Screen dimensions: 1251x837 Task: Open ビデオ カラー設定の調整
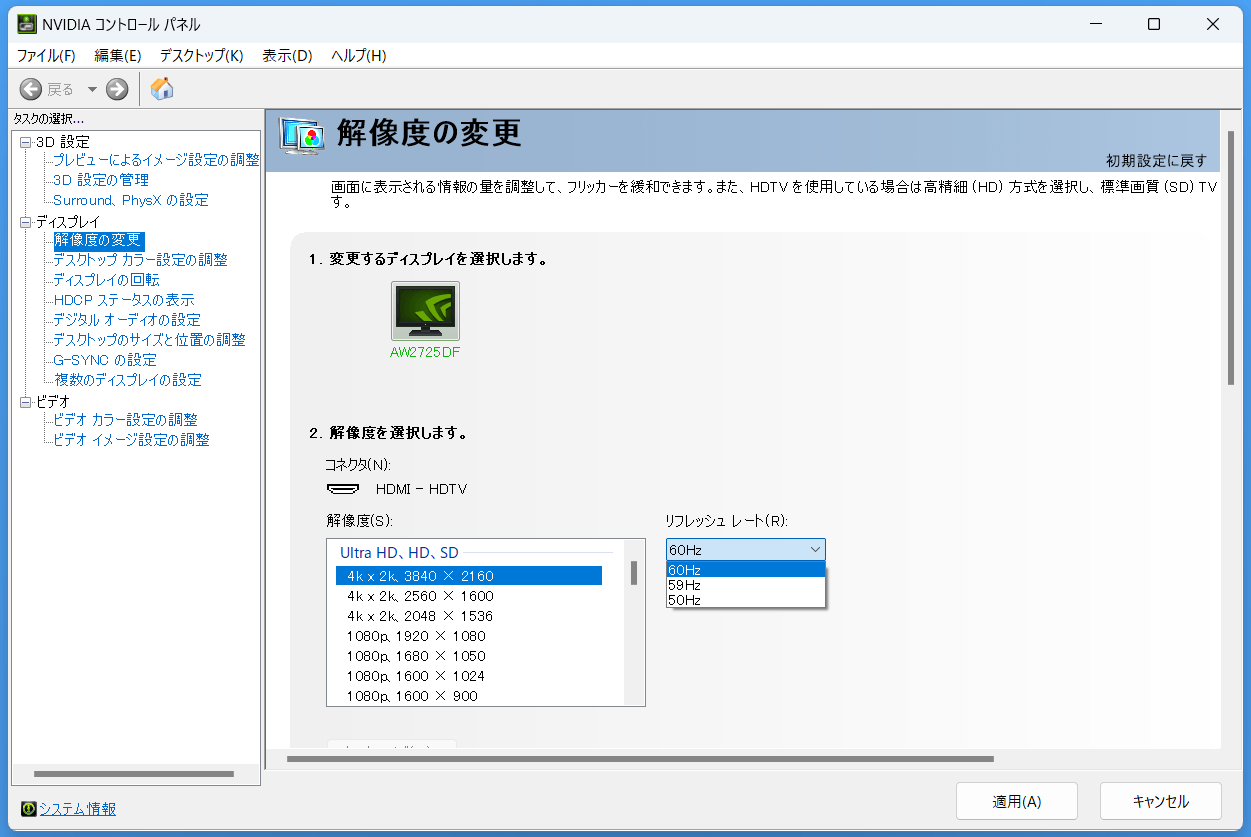pyautogui.click(x=126, y=420)
